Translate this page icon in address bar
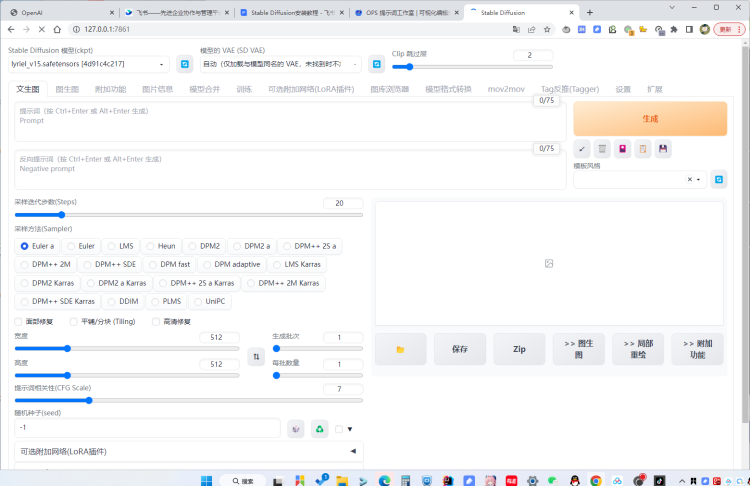750x486 pixels. 516,29
